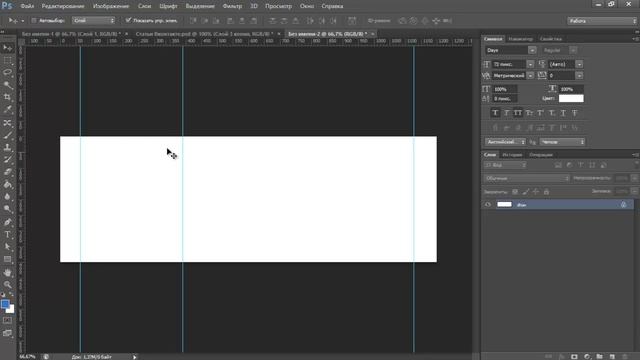Click the adjustment layer icon at bottom
This screenshot has height=360, width=640.
[587, 356]
